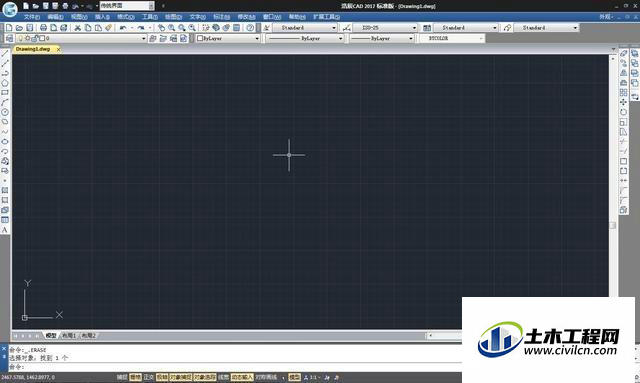
Task: Toggle 对象捕捉 object snap in status bar
Action: (x=180, y=377)
